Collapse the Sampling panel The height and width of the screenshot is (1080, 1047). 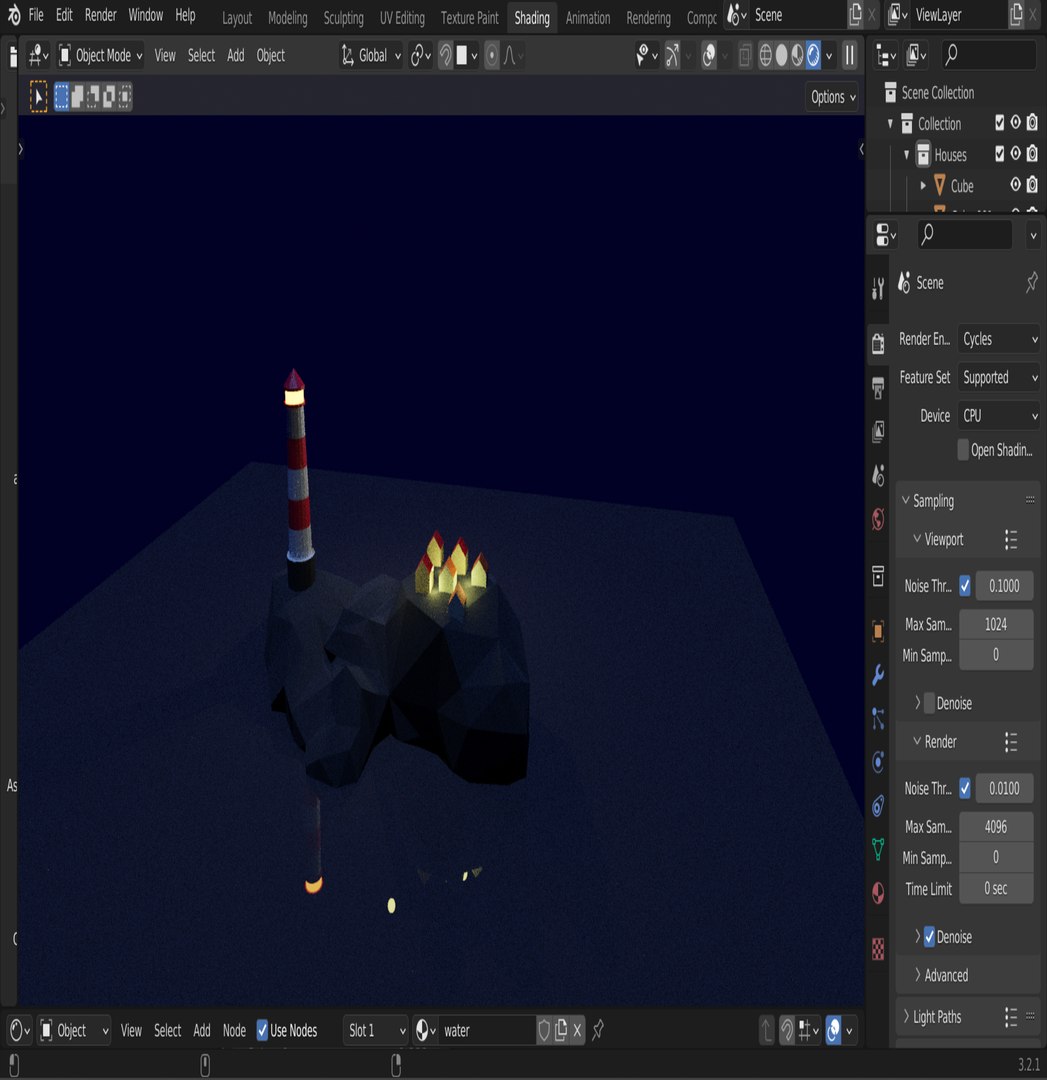coord(933,501)
